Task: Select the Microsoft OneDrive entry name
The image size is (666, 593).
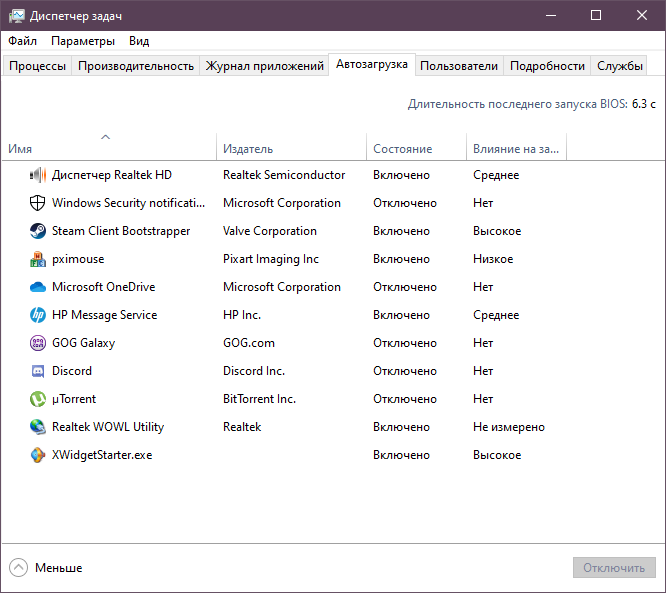Action: click(x=104, y=287)
